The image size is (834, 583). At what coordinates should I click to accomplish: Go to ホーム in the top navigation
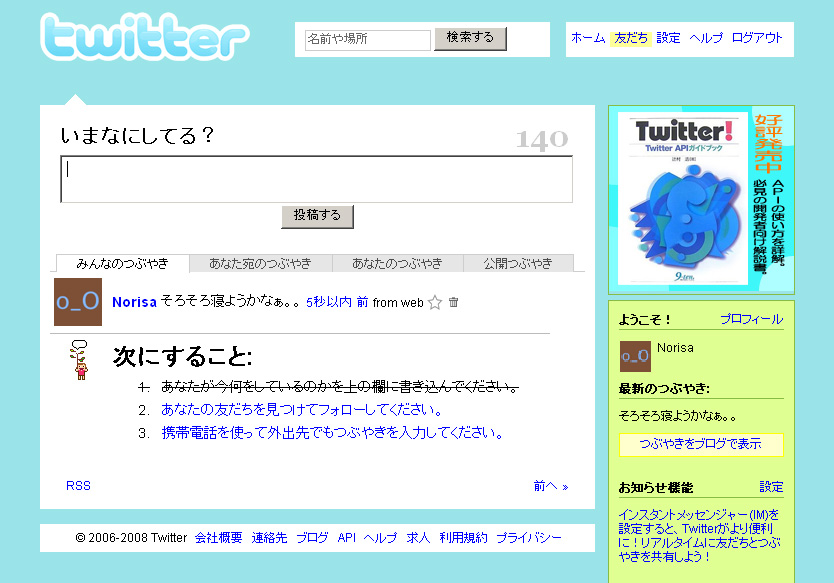point(588,38)
